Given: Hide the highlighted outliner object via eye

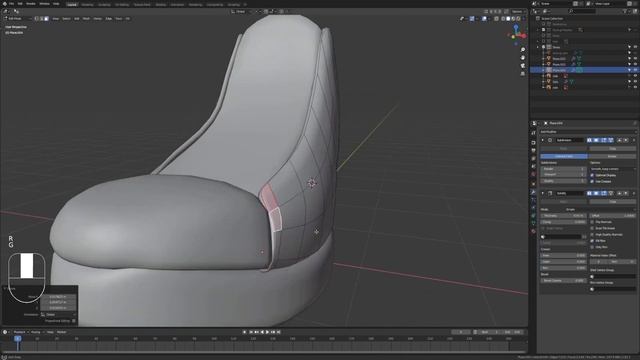Looking at the screenshot, I should (635, 70).
